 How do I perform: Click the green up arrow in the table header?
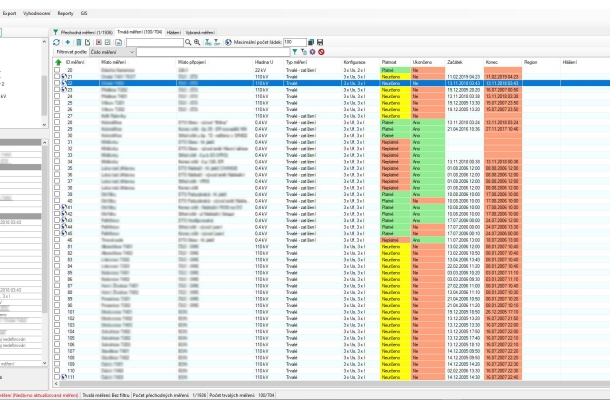[57, 61]
